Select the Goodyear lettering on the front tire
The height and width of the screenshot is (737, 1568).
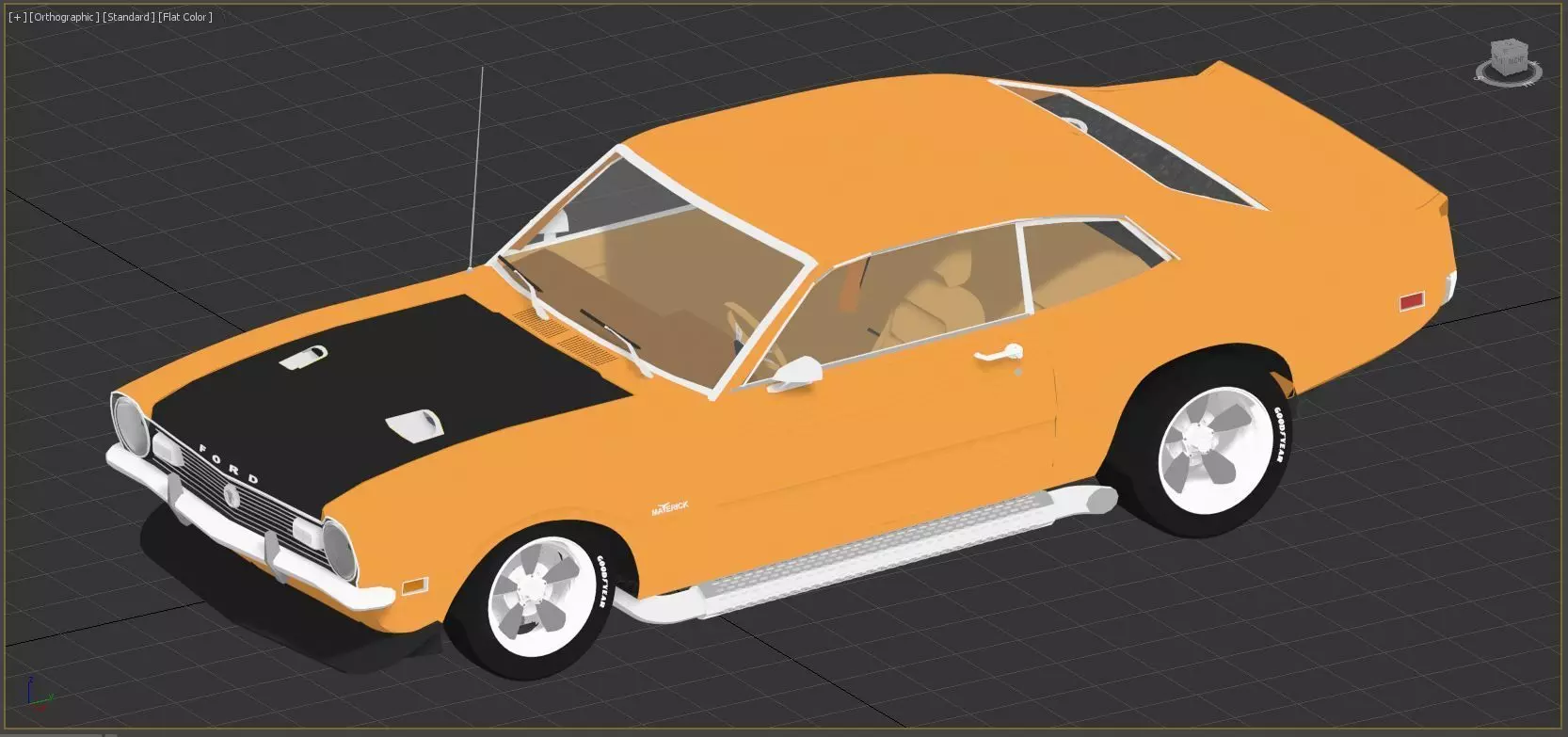[x=602, y=583]
